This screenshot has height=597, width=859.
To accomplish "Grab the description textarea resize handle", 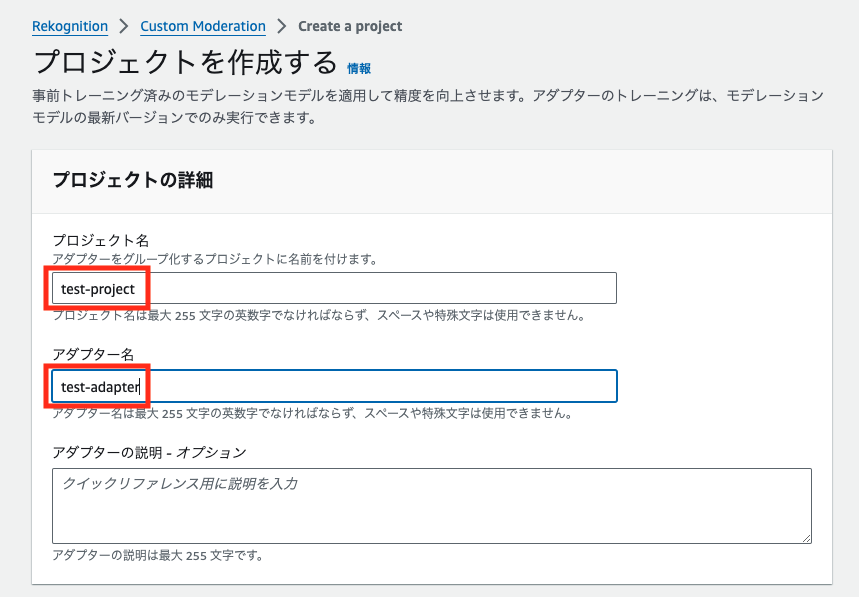I will [x=806, y=538].
